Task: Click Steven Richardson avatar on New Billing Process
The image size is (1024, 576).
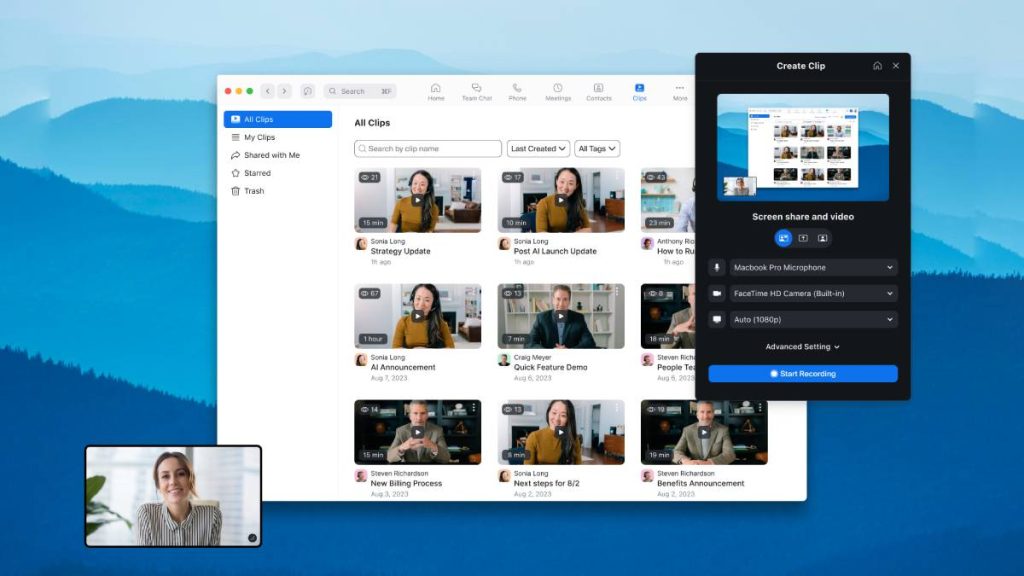Action: coord(360,477)
